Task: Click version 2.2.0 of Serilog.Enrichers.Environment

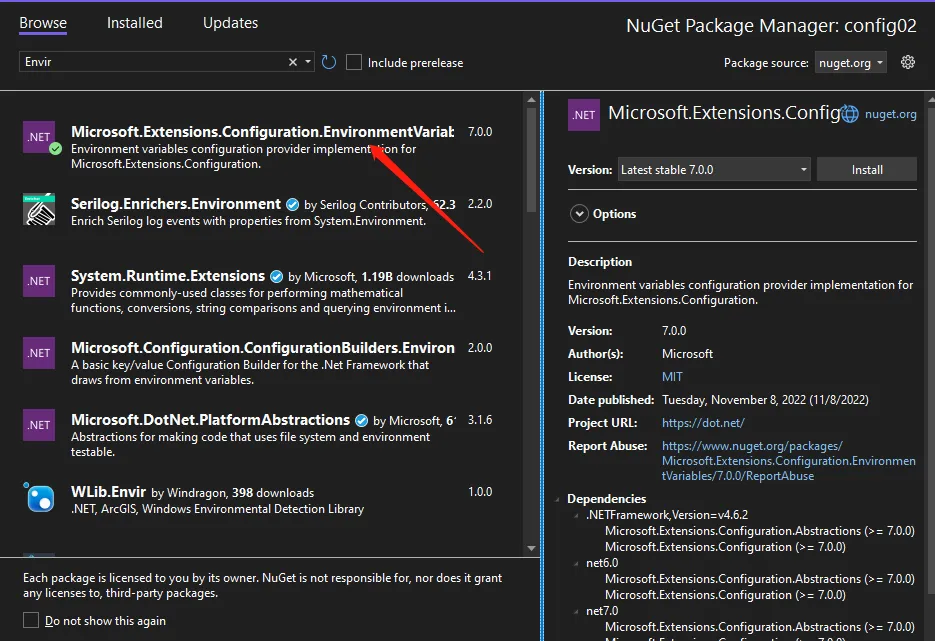Action: pyautogui.click(x=480, y=204)
